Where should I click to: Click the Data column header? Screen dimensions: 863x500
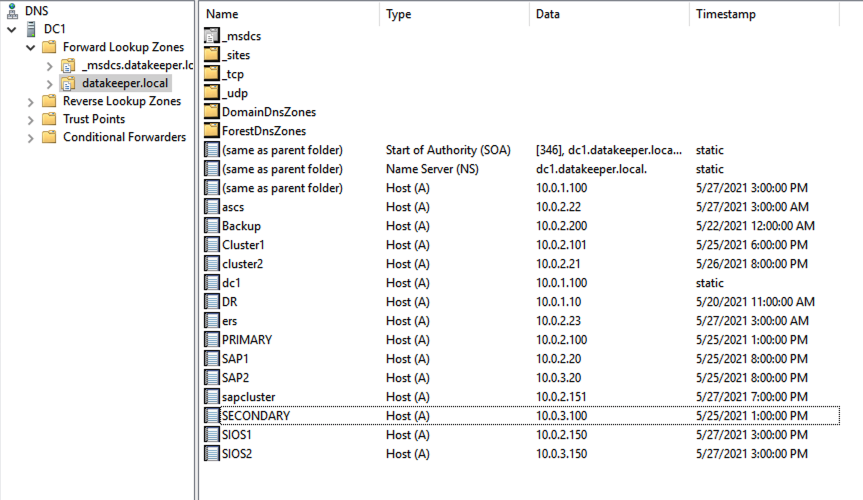pyautogui.click(x=609, y=14)
